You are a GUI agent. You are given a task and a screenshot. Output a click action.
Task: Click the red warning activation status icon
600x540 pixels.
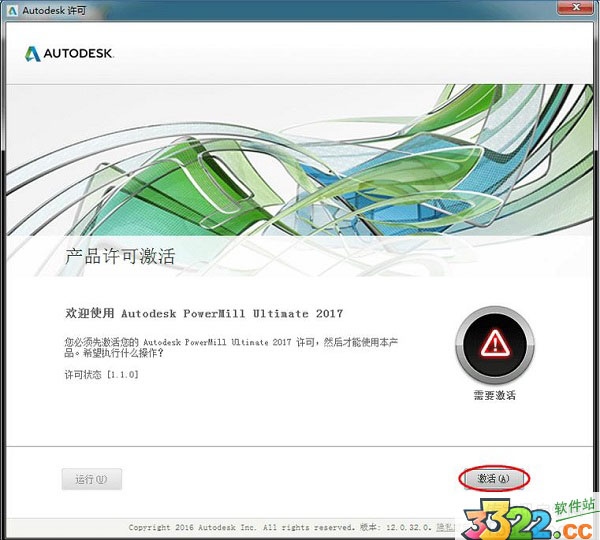coord(495,345)
